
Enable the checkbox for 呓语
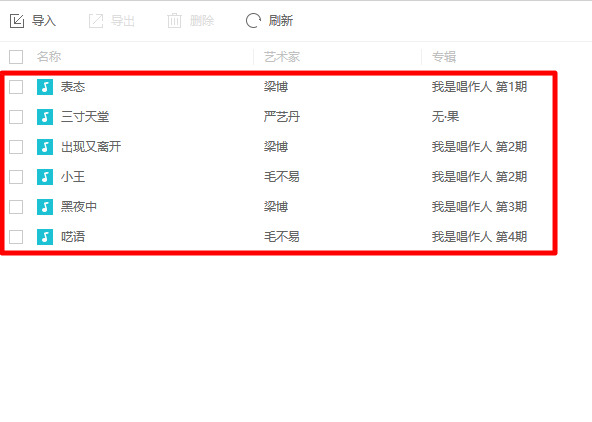pos(16,237)
